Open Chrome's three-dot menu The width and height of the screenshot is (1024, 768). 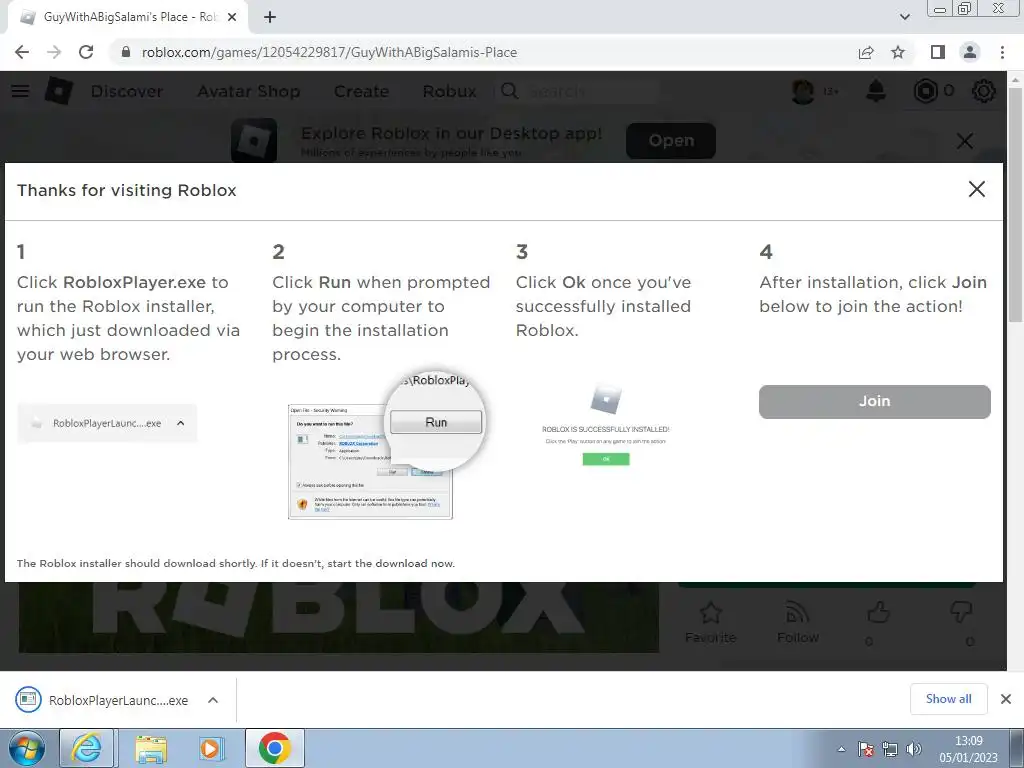[x=1002, y=52]
